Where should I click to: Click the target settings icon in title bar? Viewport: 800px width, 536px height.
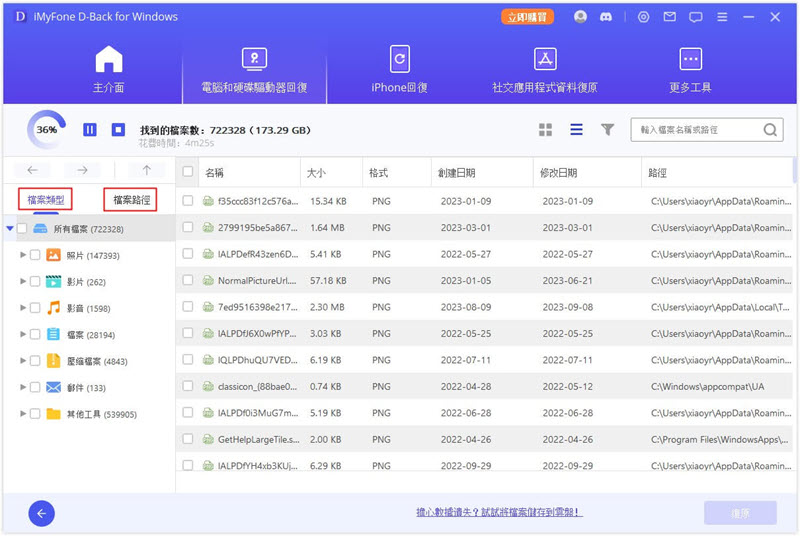(643, 17)
